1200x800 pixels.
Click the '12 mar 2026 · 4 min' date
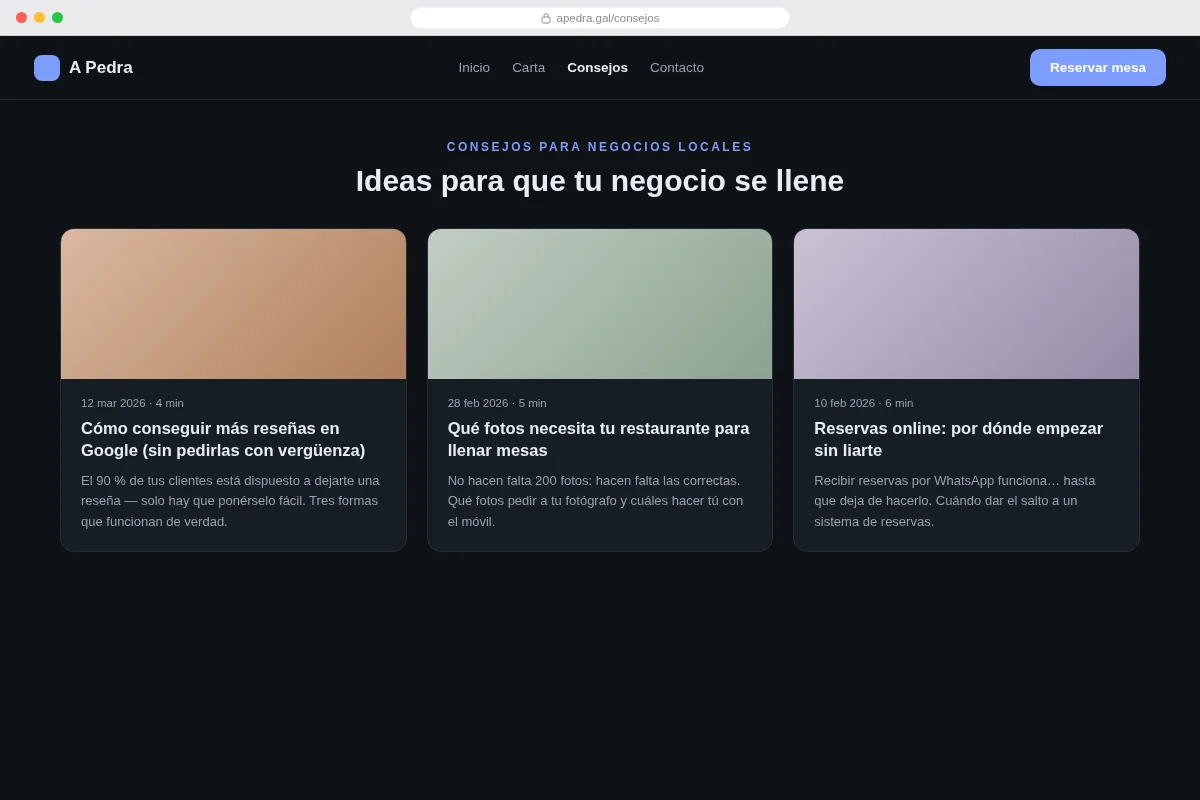pyautogui.click(x=132, y=403)
